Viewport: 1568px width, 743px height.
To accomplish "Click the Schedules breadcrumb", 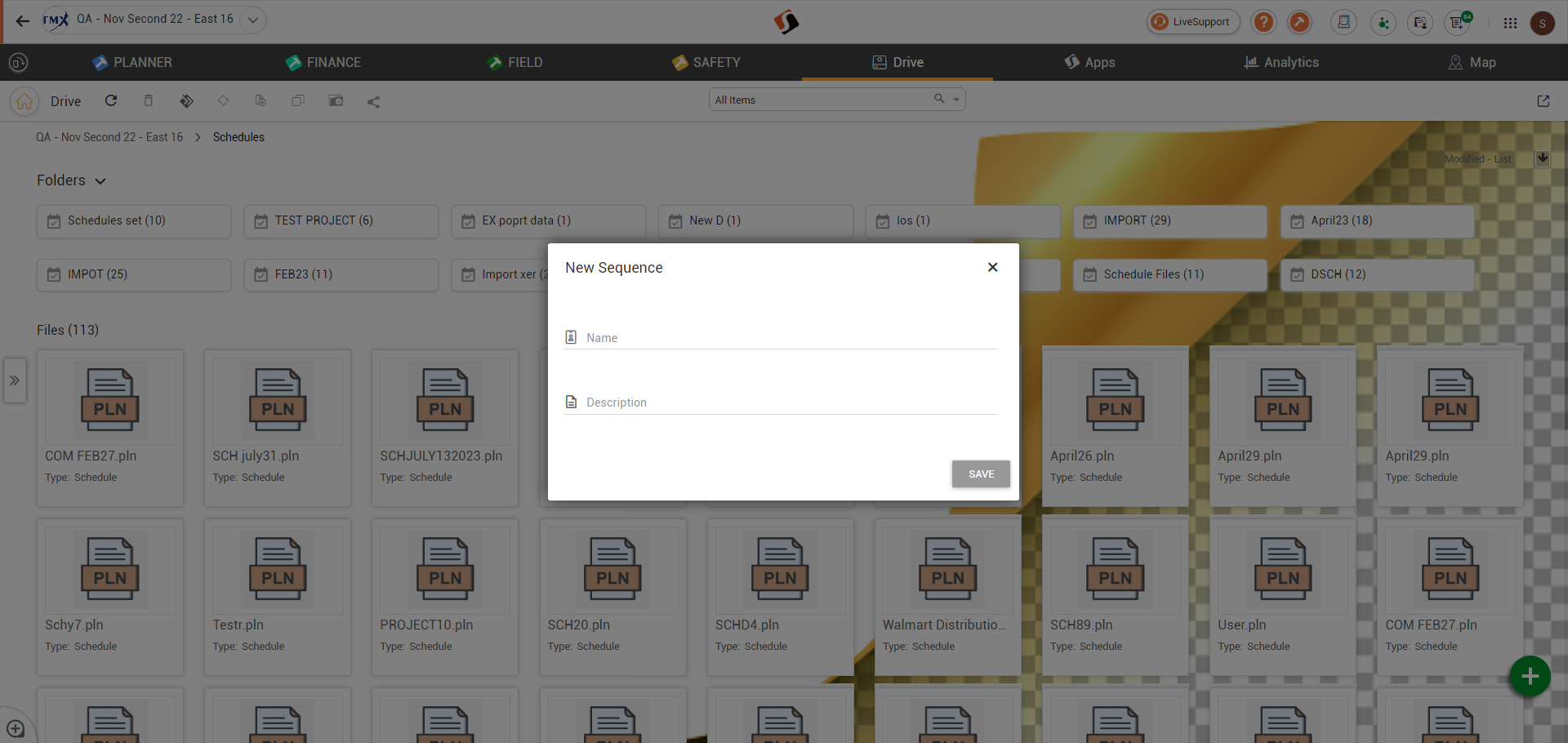I will pyautogui.click(x=238, y=137).
